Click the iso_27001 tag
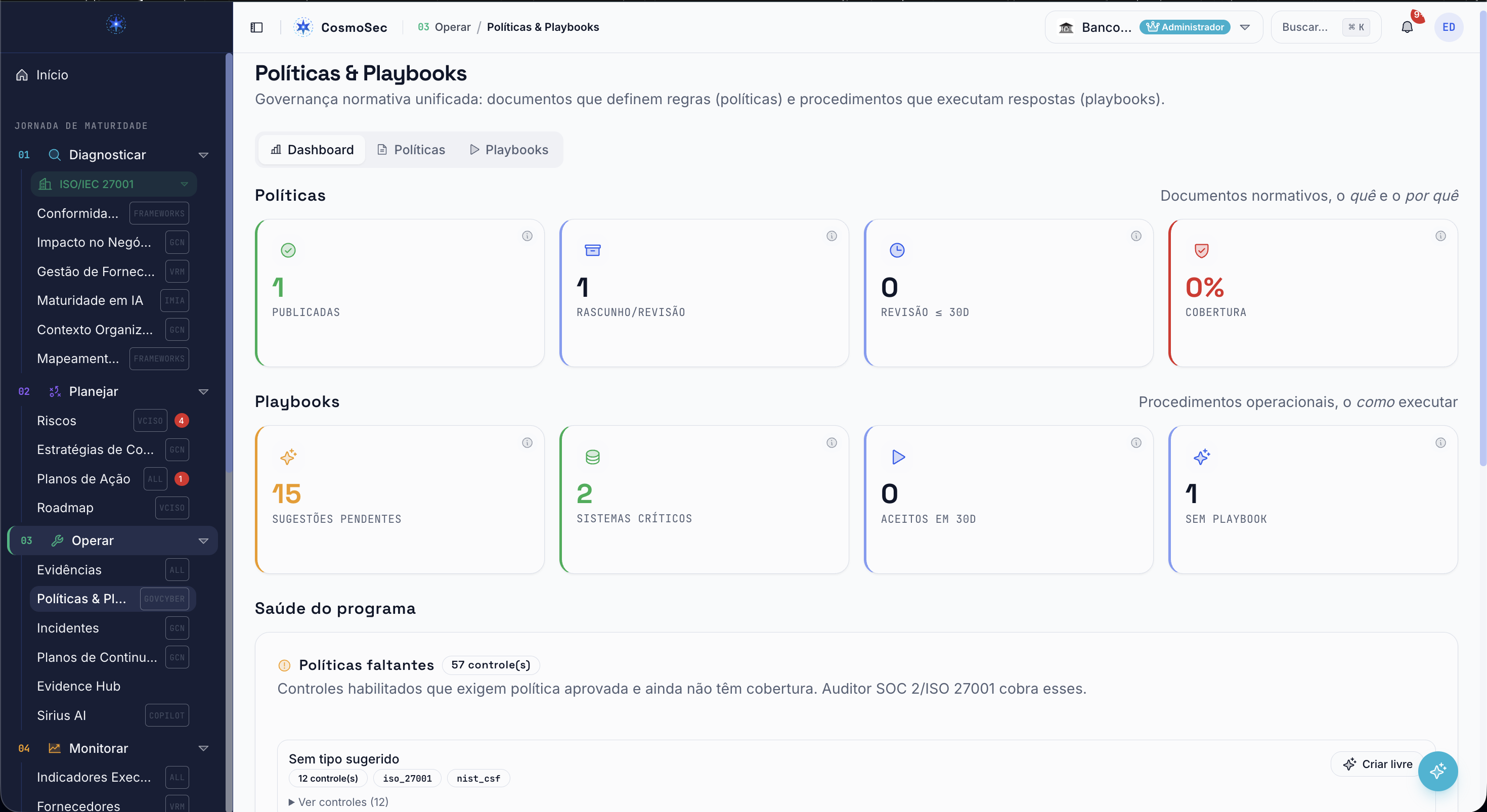This screenshot has height=812, width=1487. pos(407,779)
